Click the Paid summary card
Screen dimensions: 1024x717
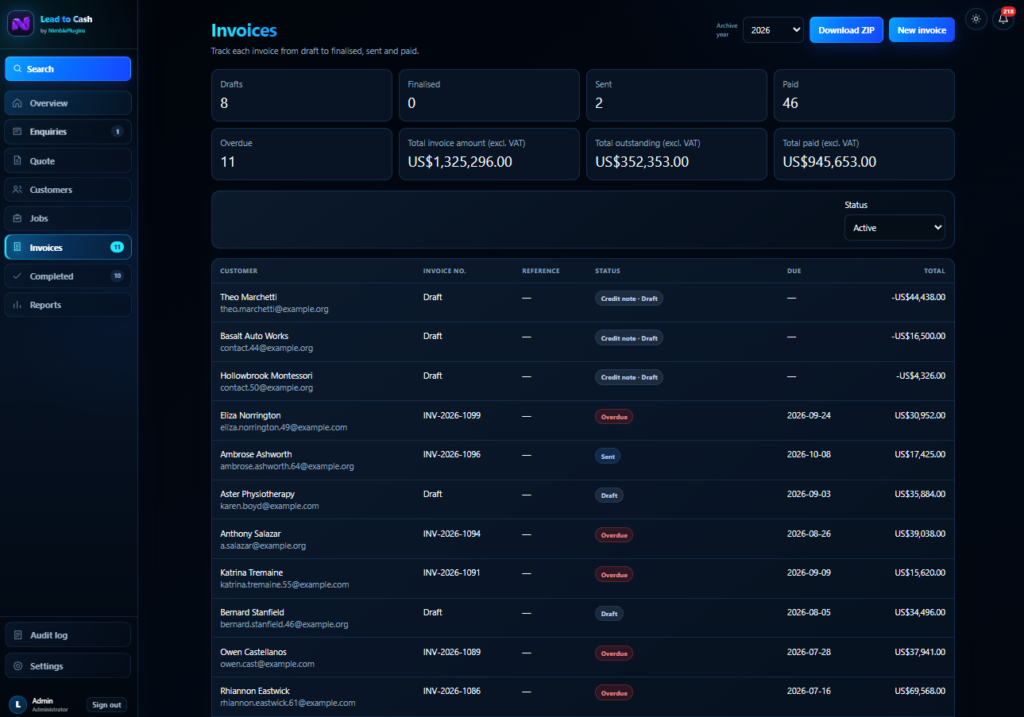864,95
